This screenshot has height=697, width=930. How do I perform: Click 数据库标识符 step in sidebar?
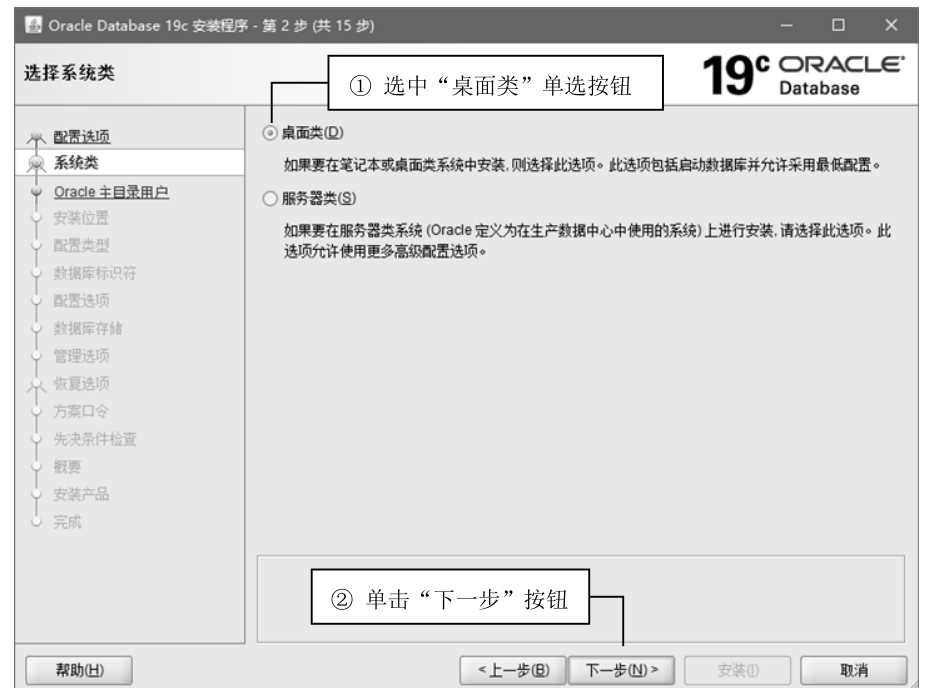pyautogui.click(x=95, y=273)
